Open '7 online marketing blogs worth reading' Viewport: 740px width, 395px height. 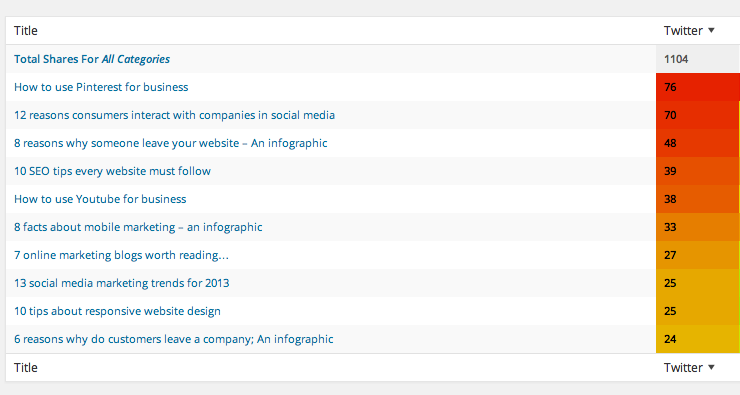tap(121, 255)
